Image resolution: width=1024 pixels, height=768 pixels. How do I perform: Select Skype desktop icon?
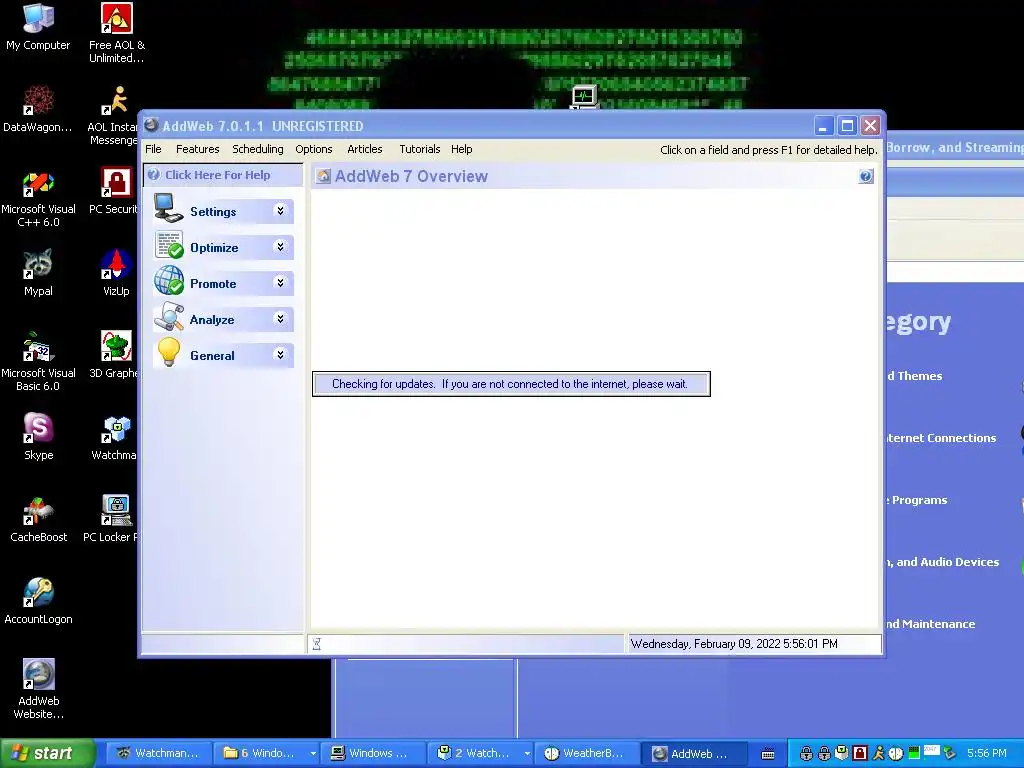38,437
